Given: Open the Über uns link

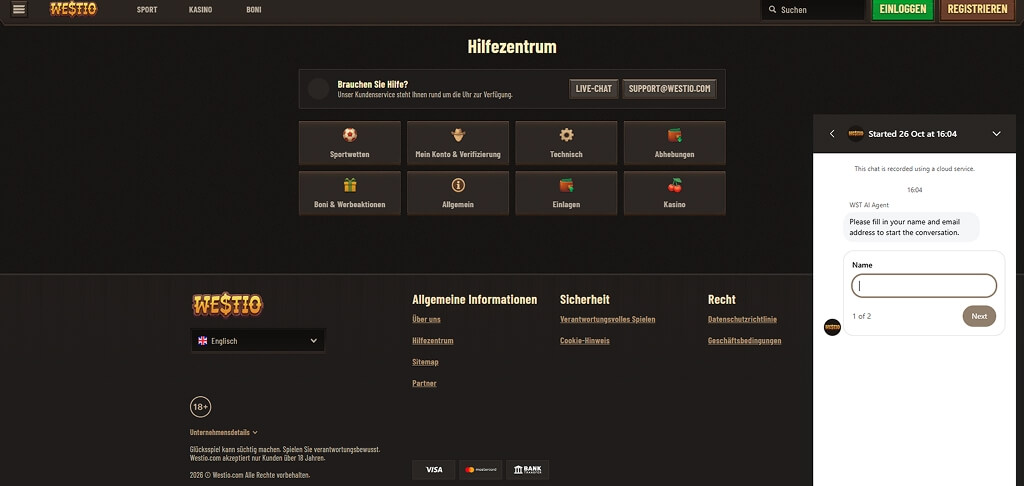Looking at the screenshot, I should pyautogui.click(x=426, y=319).
